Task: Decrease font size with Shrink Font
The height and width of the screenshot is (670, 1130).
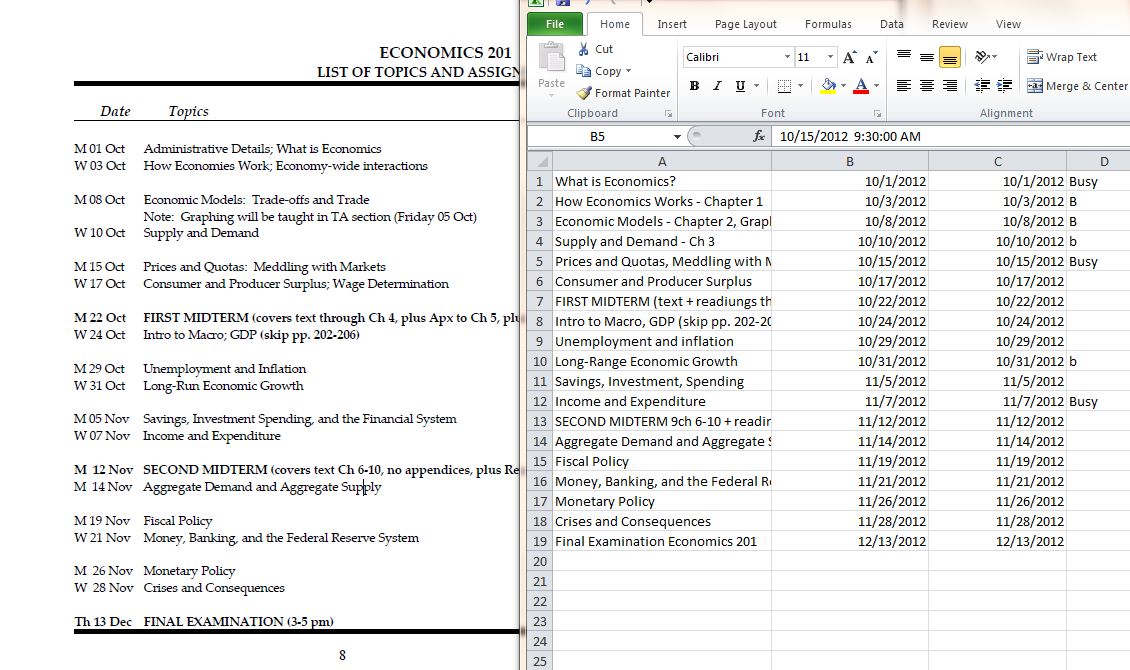Action: coord(871,58)
